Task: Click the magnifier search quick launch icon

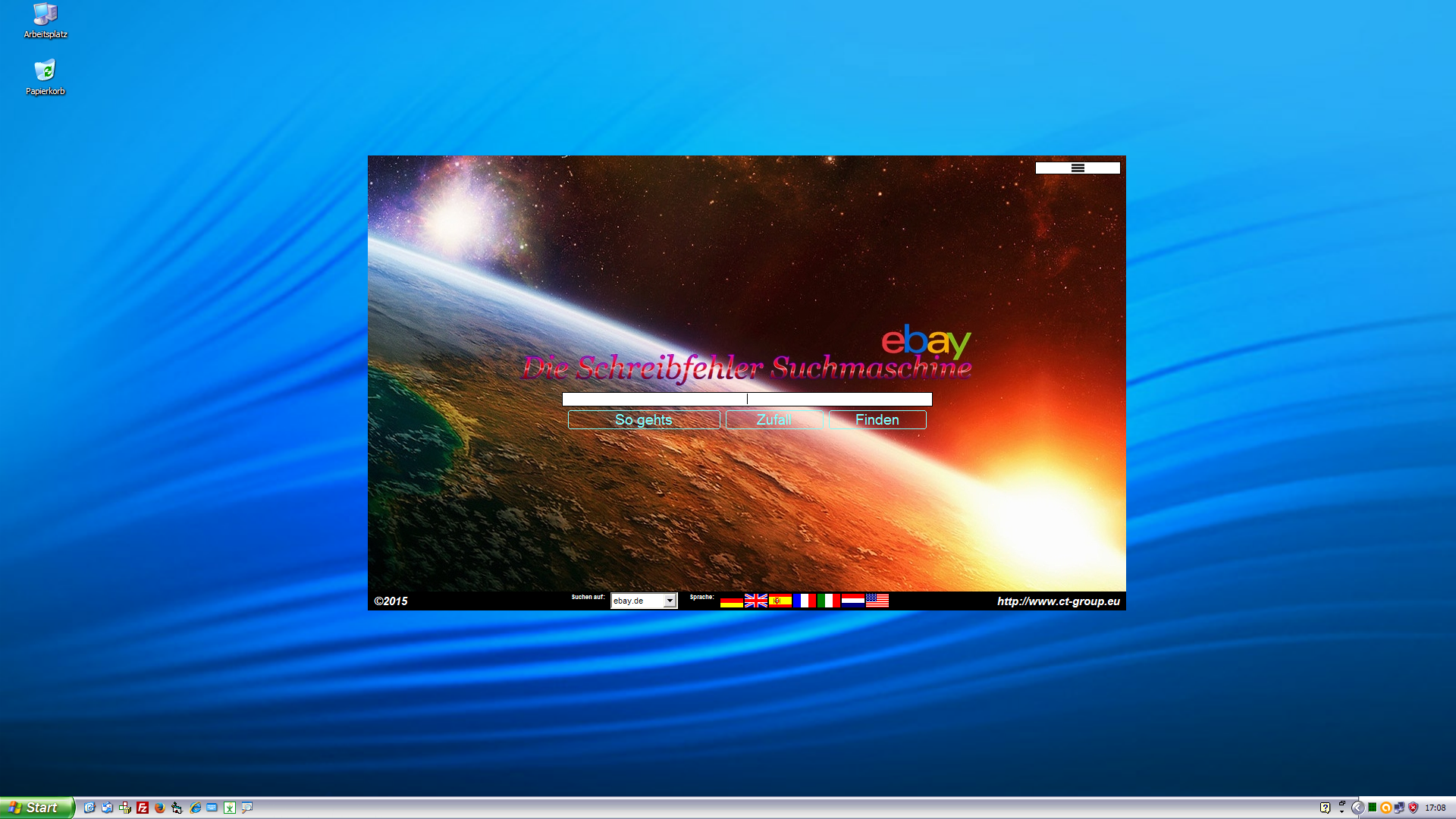Action: point(247,808)
